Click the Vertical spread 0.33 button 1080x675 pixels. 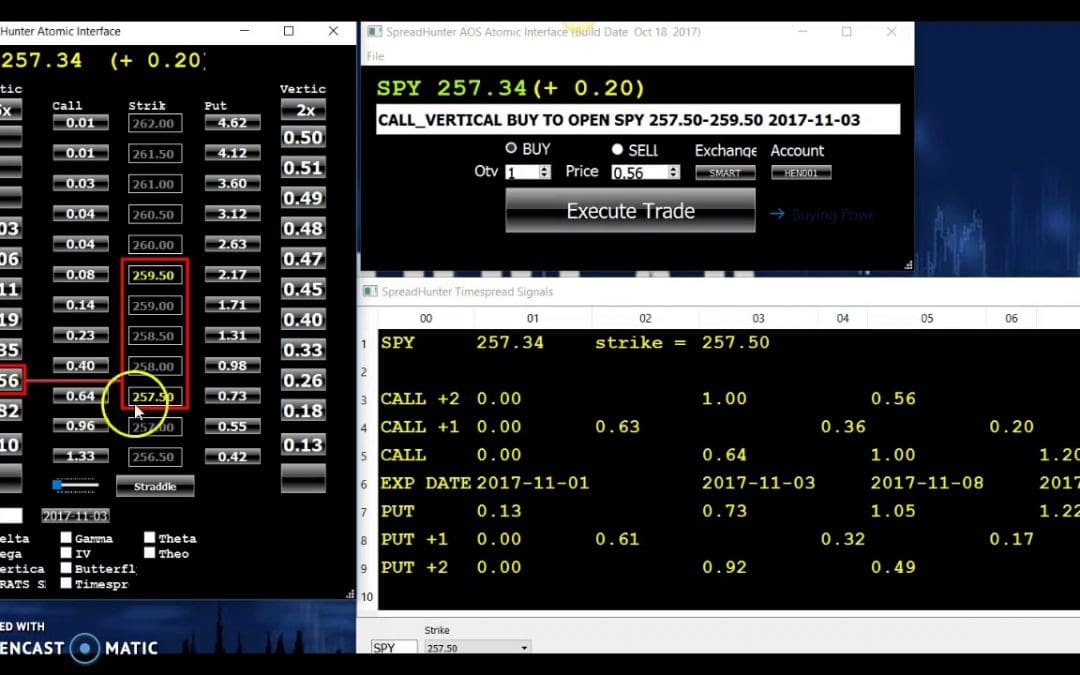[x=303, y=350]
